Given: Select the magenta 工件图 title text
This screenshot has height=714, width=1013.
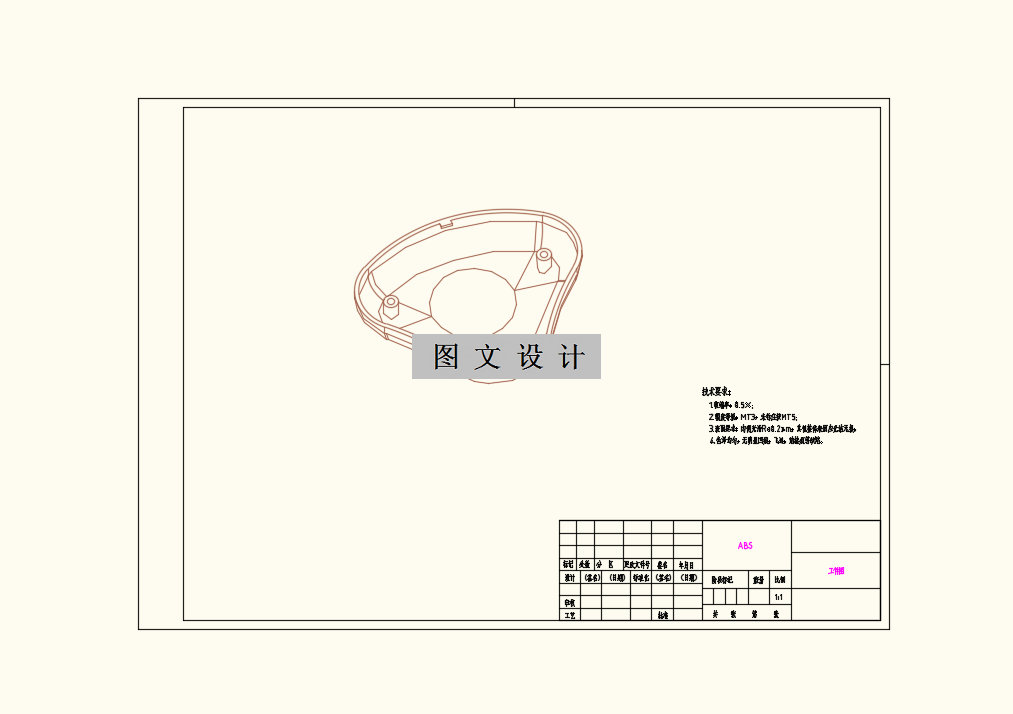Looking at the screenshot, I should (x=836, y=571).
